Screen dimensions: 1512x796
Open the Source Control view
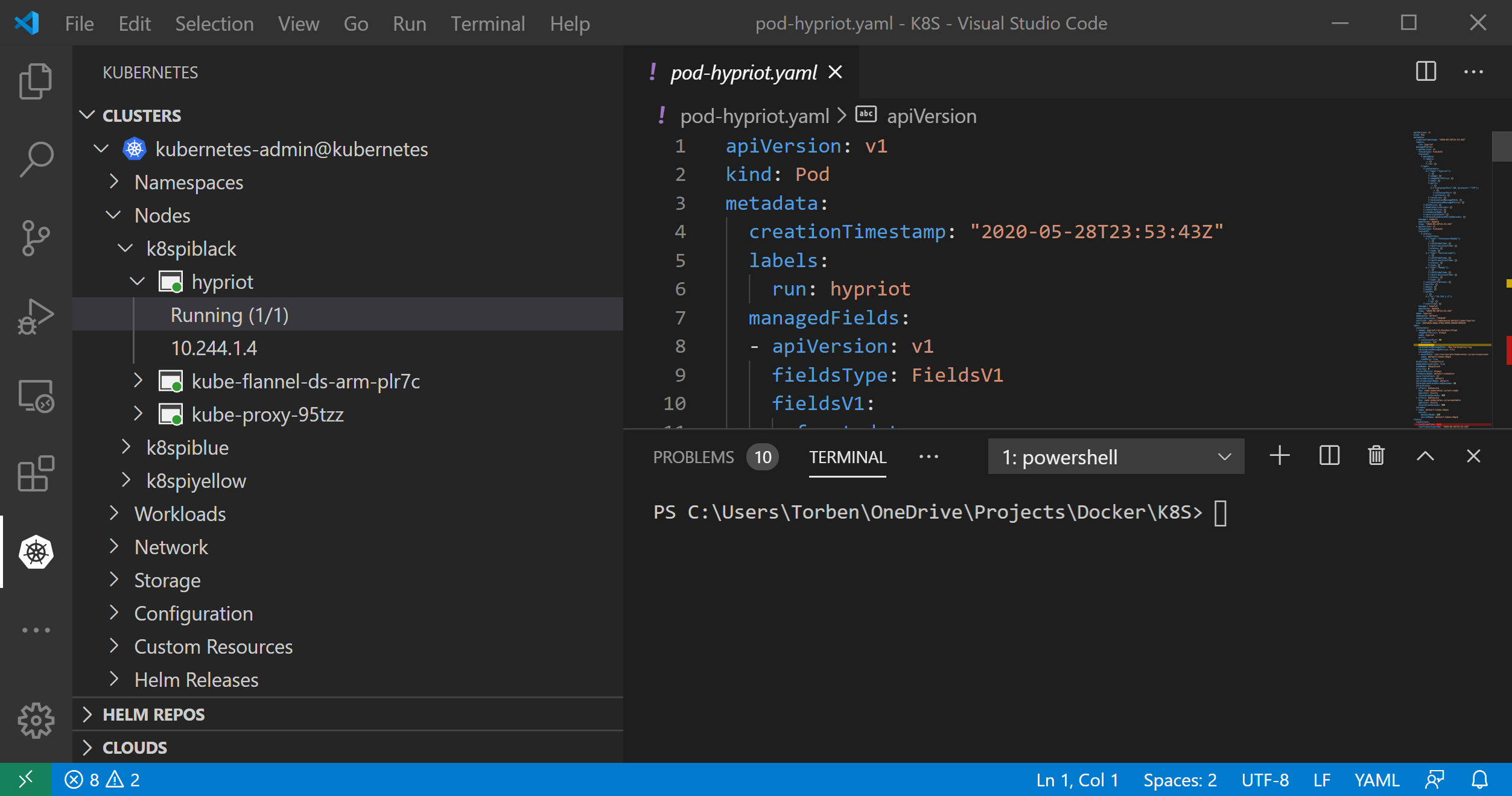[x=36, y=238]
